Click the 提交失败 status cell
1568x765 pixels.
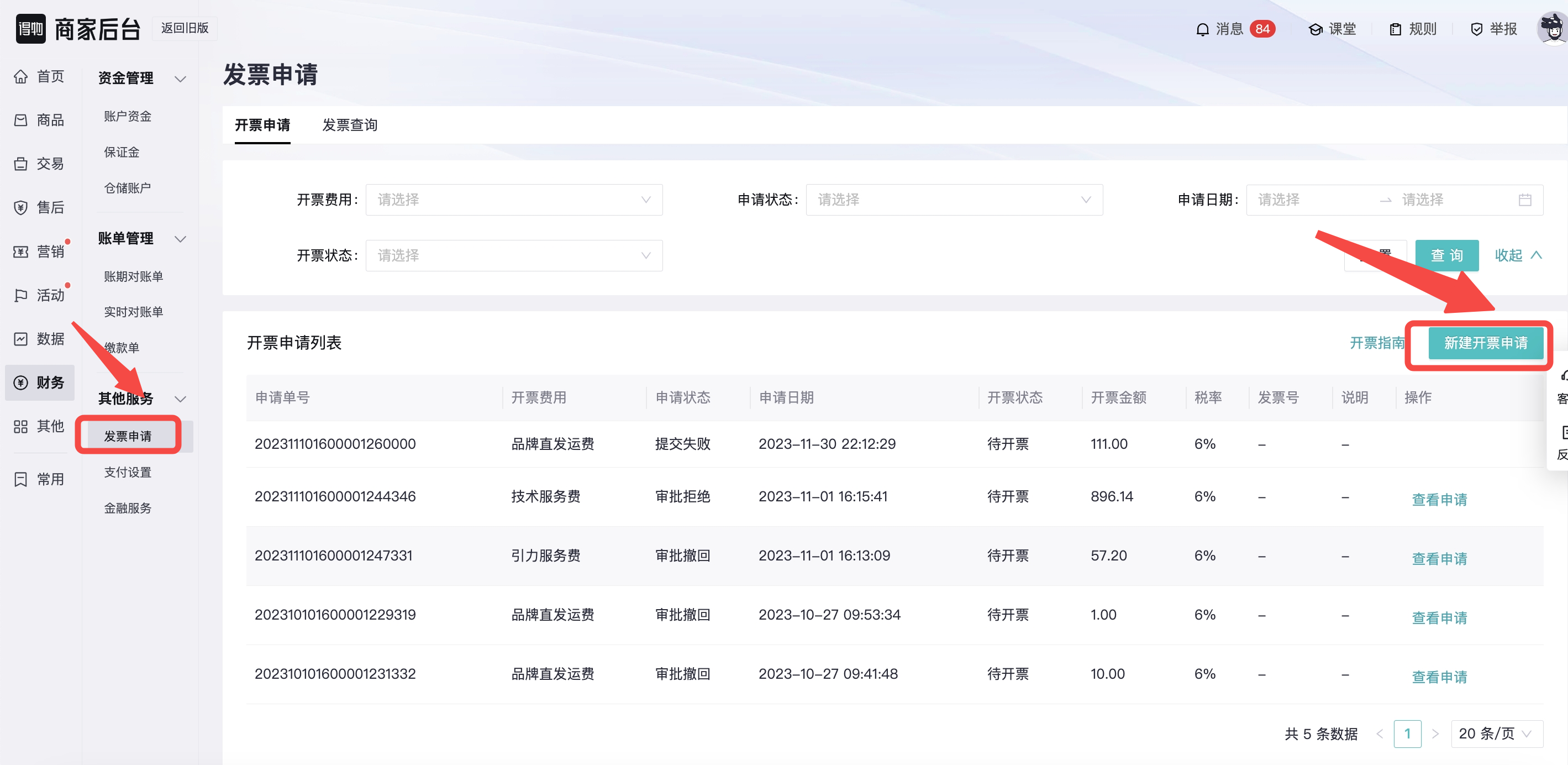click(x=682, y=444)
